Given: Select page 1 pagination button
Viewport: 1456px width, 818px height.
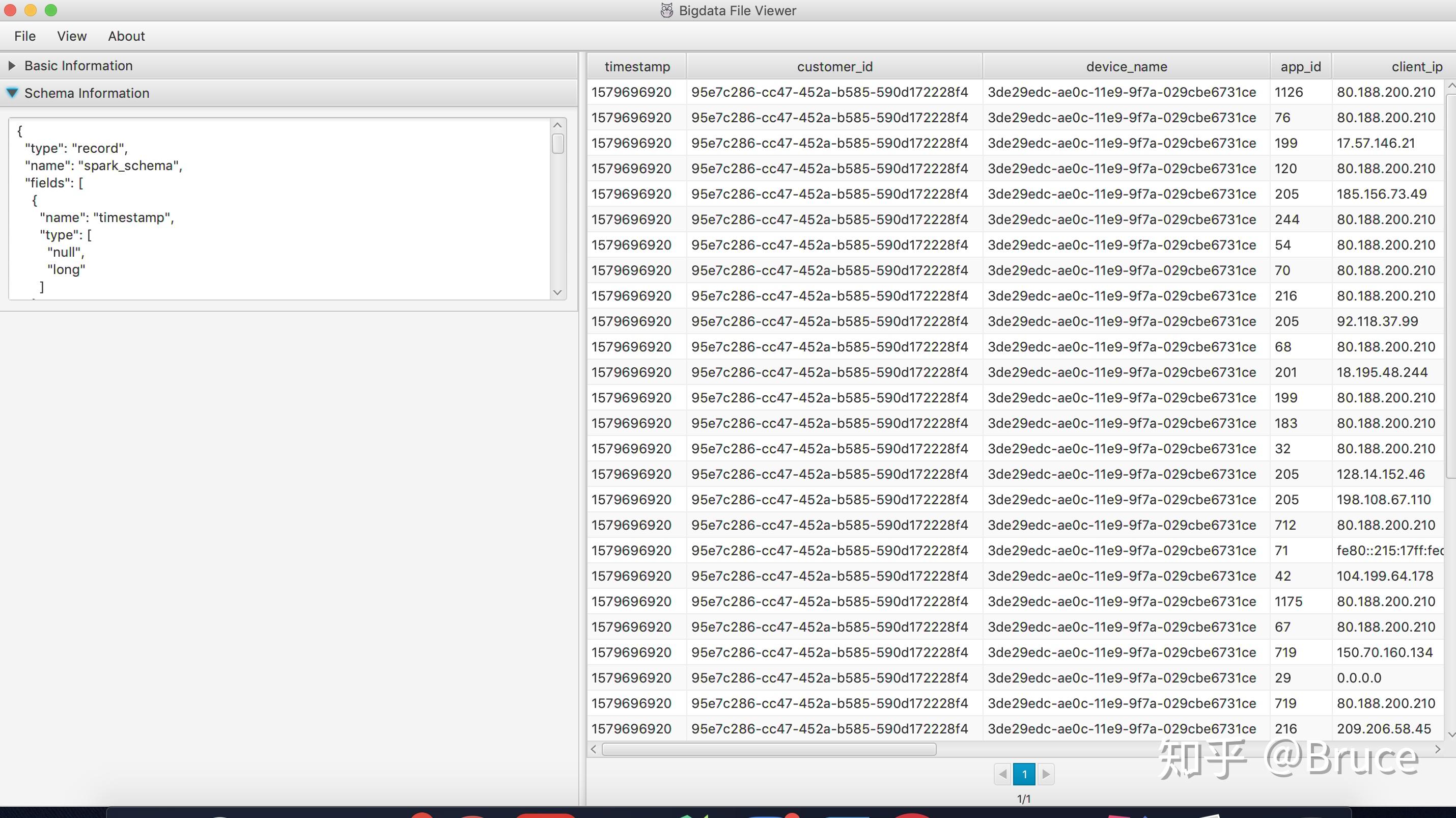Looking at the screenshot, I should click(1024, 774).
